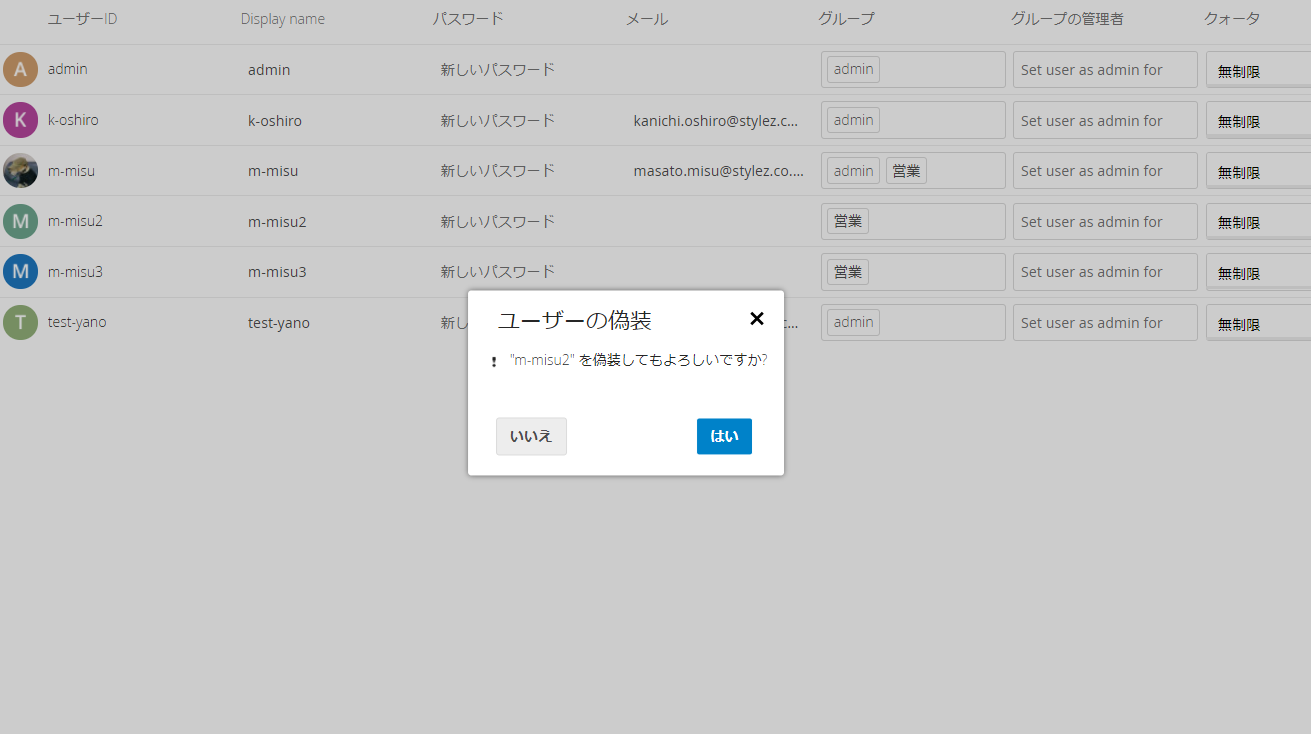The height and width of the screenshot is (734, 1311).
Task: Click the 新しいパスワード field in the admin row
Action: (x=495, y=69)
